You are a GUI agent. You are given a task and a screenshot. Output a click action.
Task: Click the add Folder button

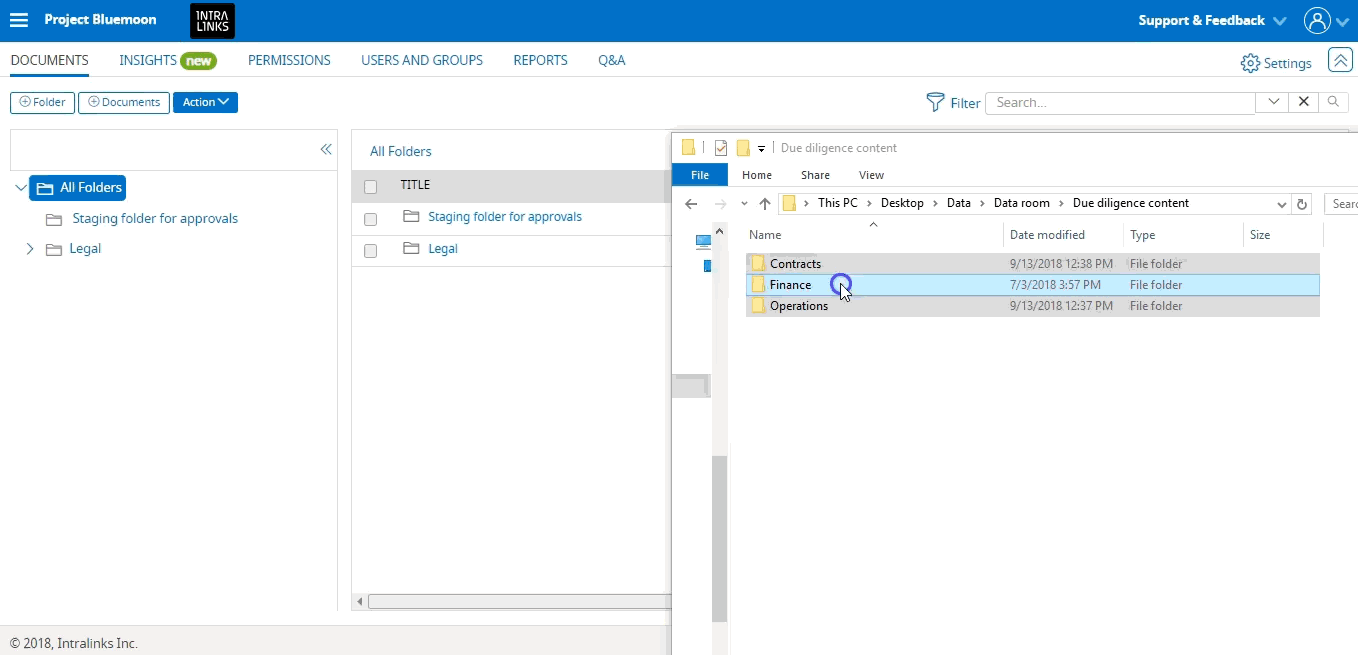click(x=42, y=102)
